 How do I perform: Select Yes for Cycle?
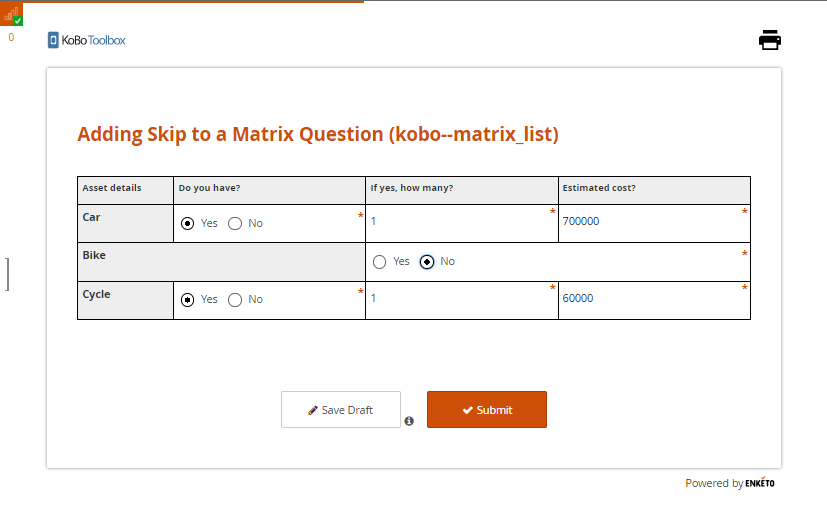click(x=187, y=300)
